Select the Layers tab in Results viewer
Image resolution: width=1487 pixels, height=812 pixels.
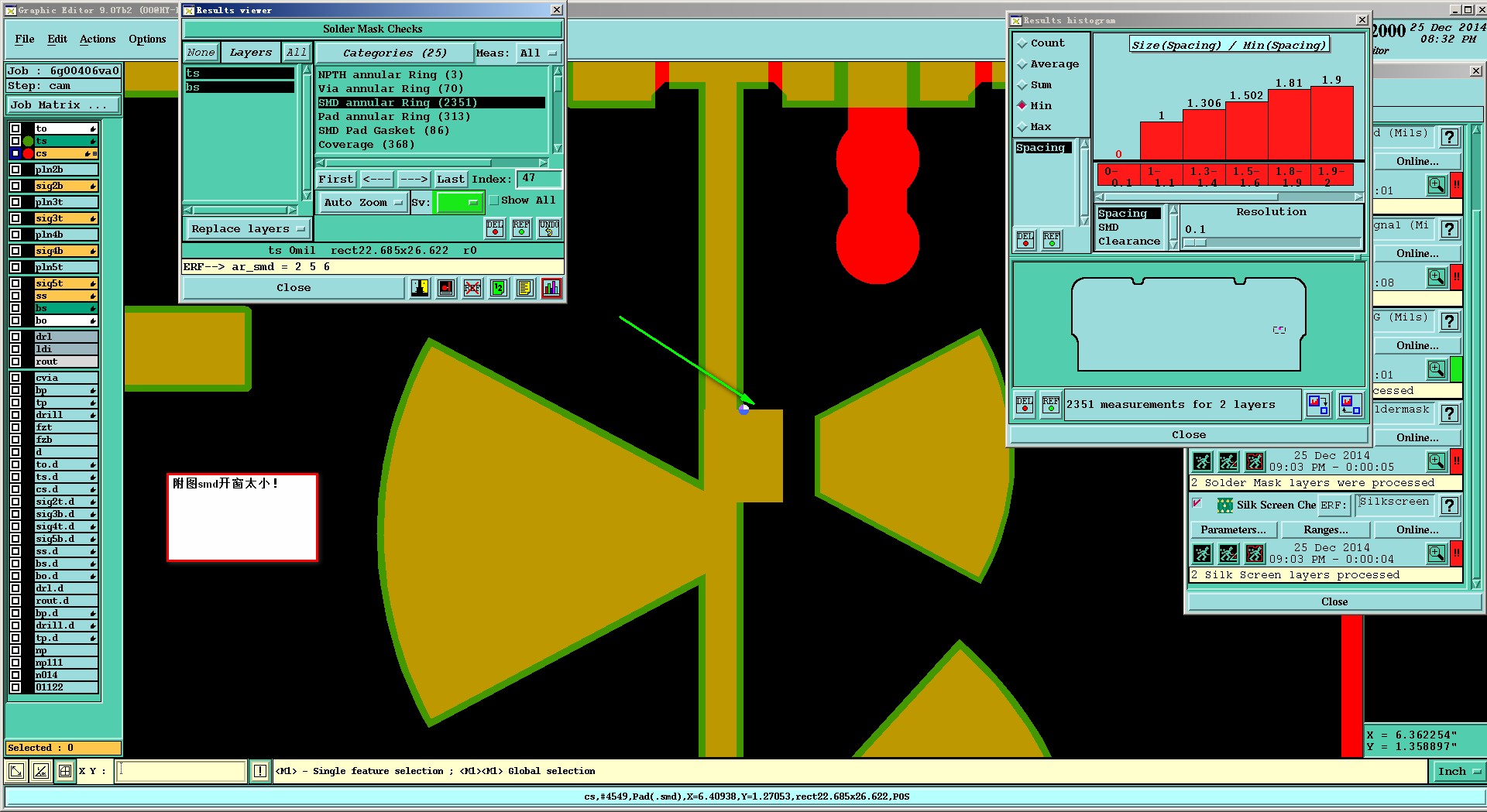[251, 53]
